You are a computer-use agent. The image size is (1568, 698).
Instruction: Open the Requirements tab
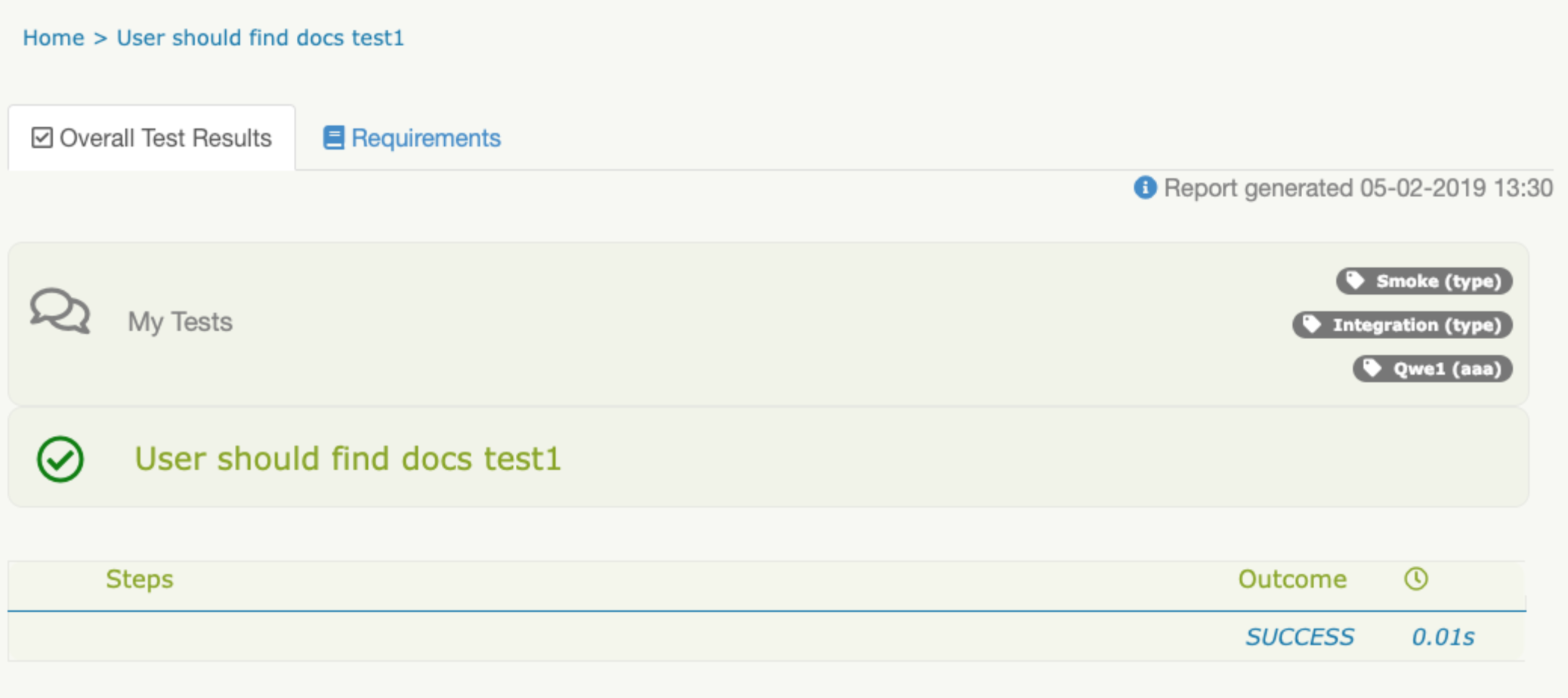[412, 138]
